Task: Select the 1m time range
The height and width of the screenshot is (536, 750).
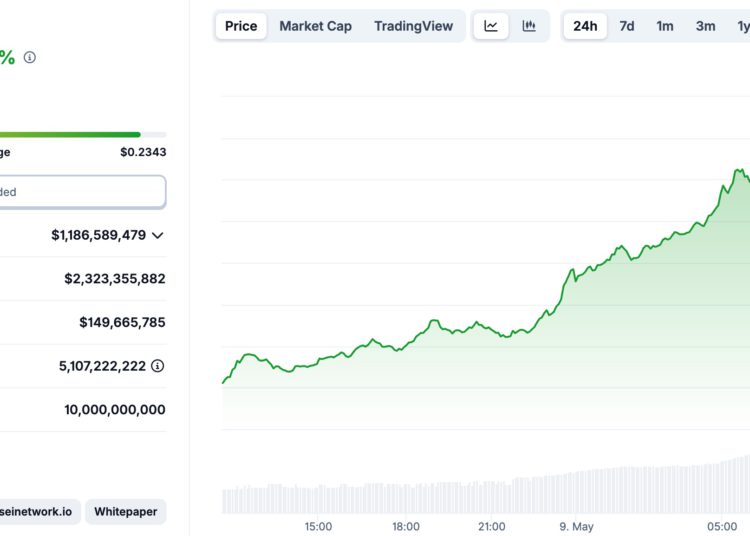Action: pyautogui.click(x=665, y=26)
